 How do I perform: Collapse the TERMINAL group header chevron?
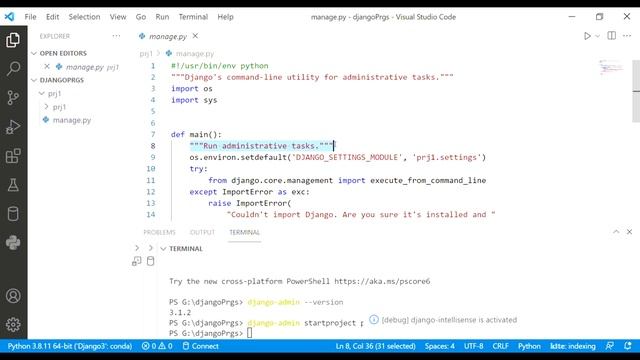pyautogui.click(x=163, y=249)
